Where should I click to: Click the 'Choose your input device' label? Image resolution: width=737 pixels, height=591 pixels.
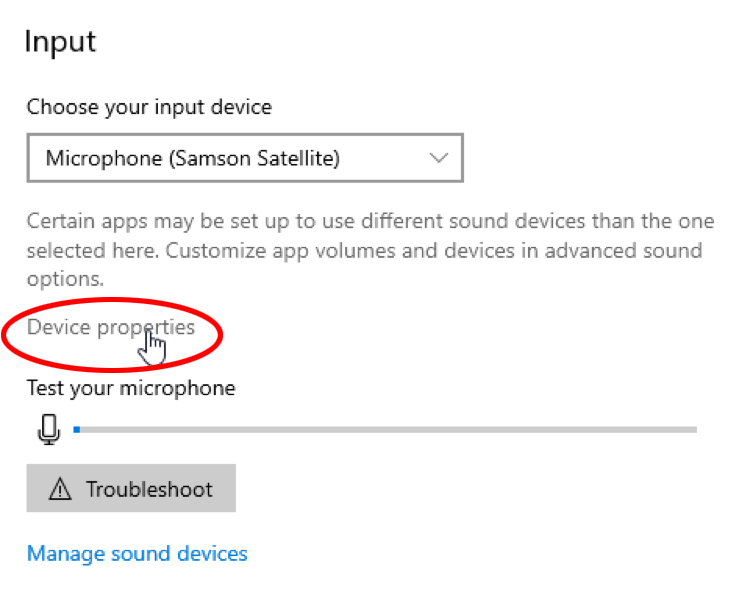click(149, 106)
